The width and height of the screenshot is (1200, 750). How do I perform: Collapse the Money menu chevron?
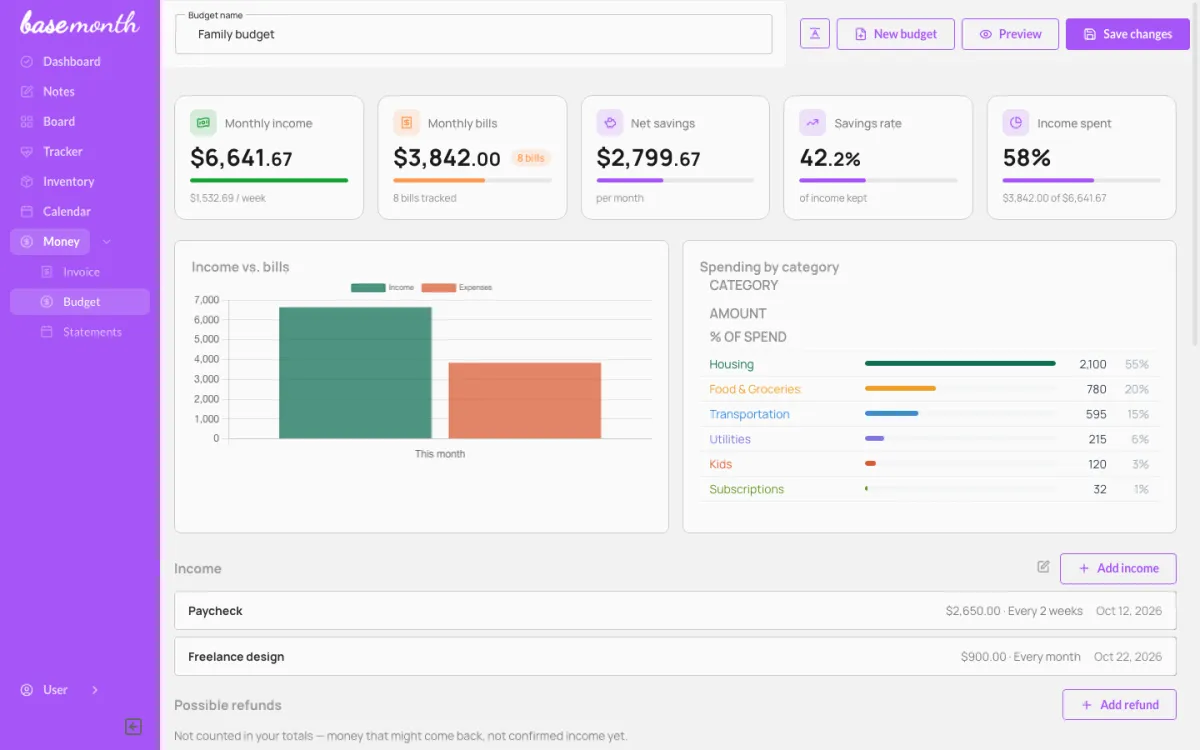[x=107, y=242]
